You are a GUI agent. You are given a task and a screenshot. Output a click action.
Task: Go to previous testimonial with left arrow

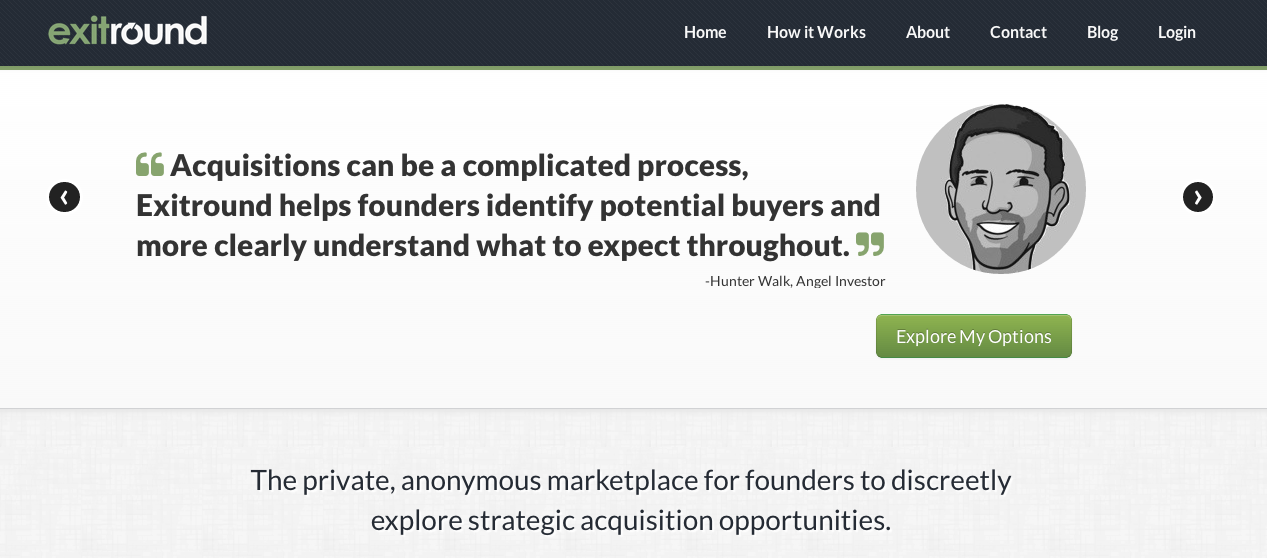point(64,197)
